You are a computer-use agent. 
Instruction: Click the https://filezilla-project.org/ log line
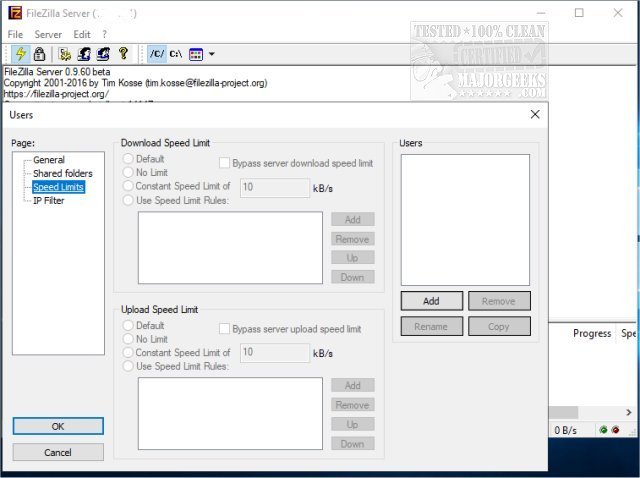point(56,94)
